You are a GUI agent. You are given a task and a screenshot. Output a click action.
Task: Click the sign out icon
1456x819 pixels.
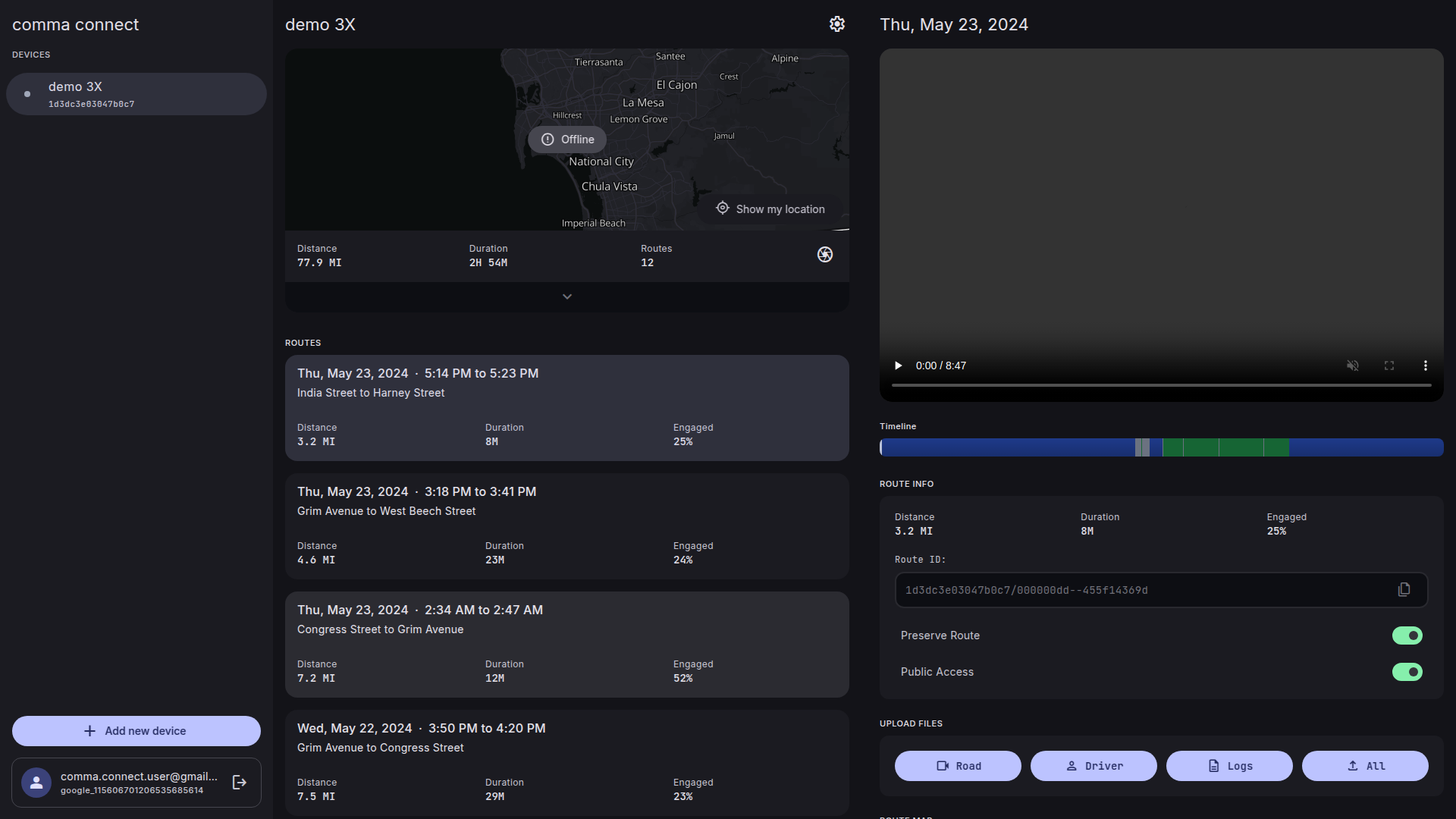click(x=240, y=783)
